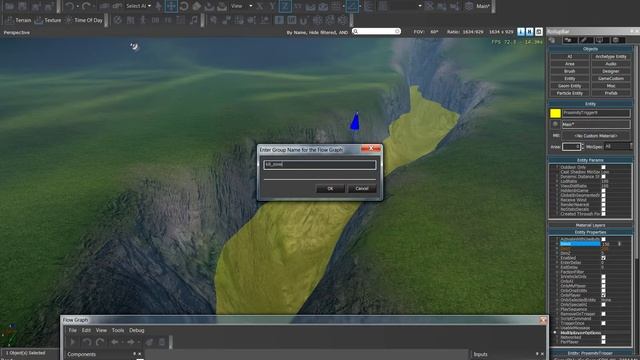
Task: Confirm group name with OK
Action: pyautogui.click(x=330, y=189)
